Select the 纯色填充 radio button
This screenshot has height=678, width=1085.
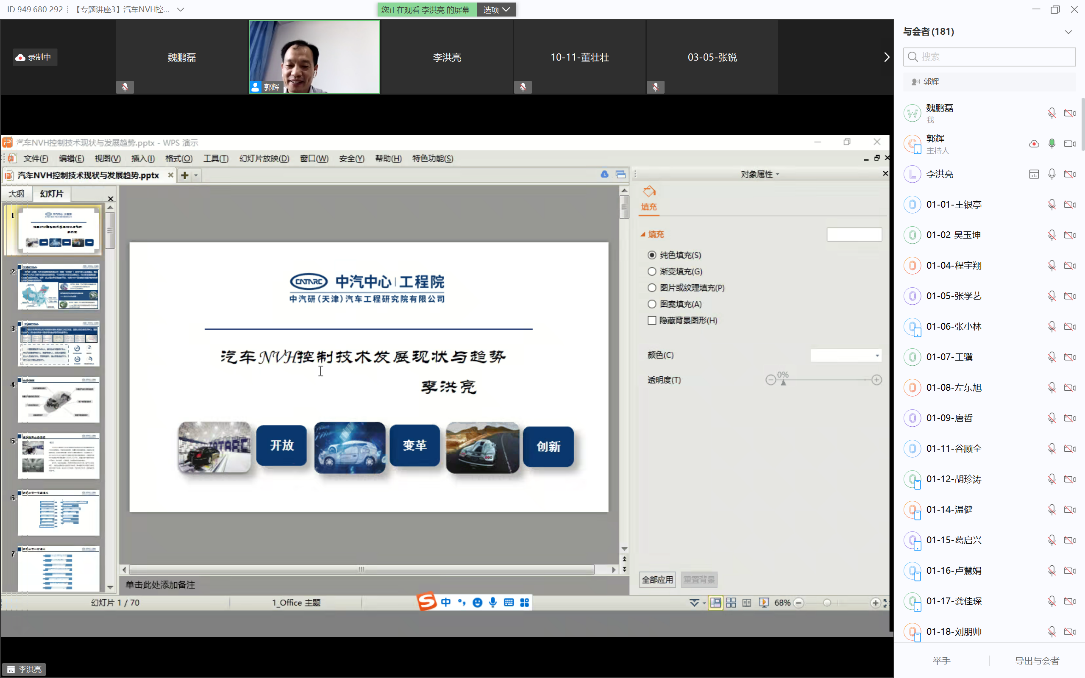[653, 255]
